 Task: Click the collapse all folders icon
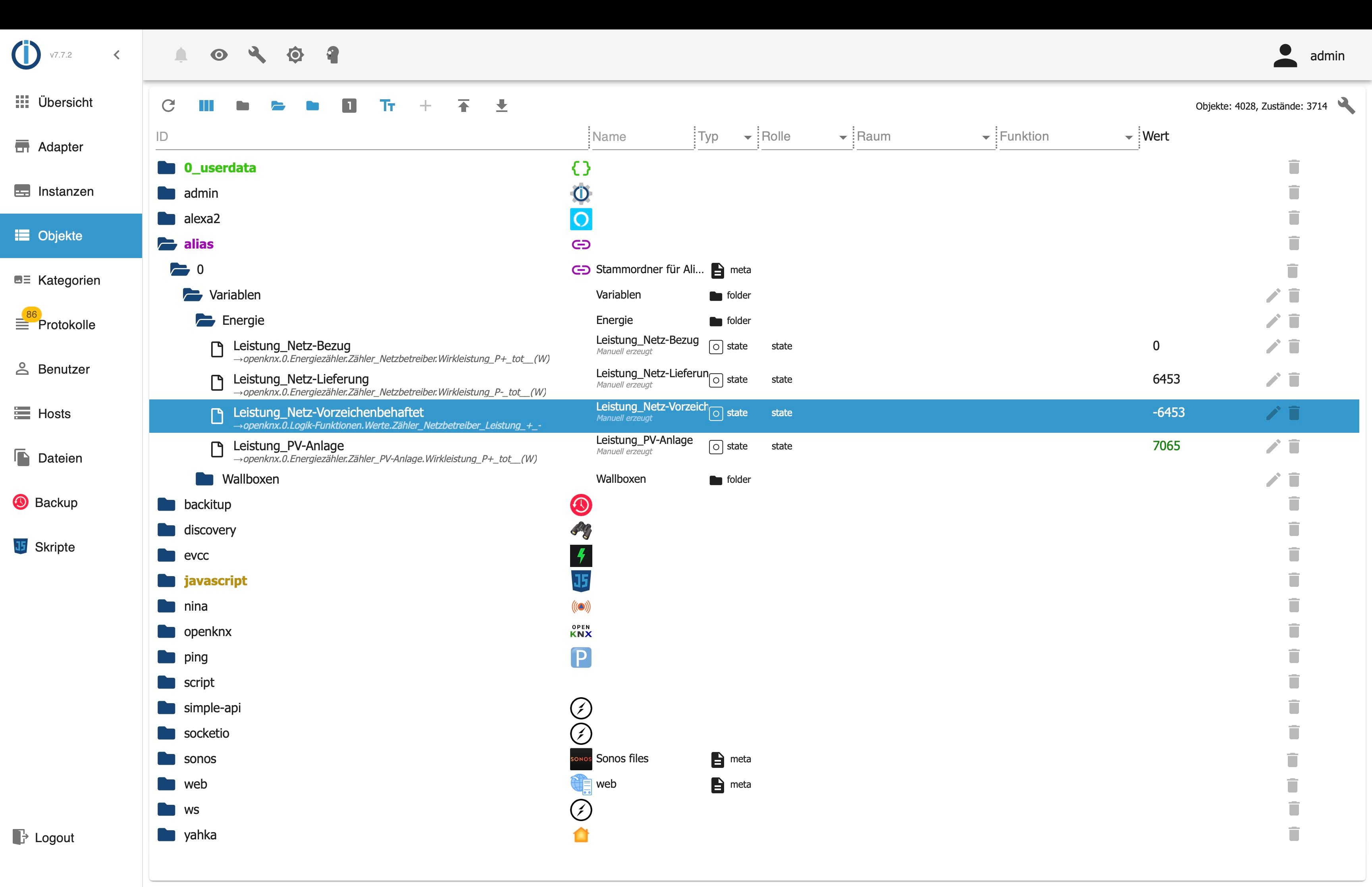pos(243,105)
